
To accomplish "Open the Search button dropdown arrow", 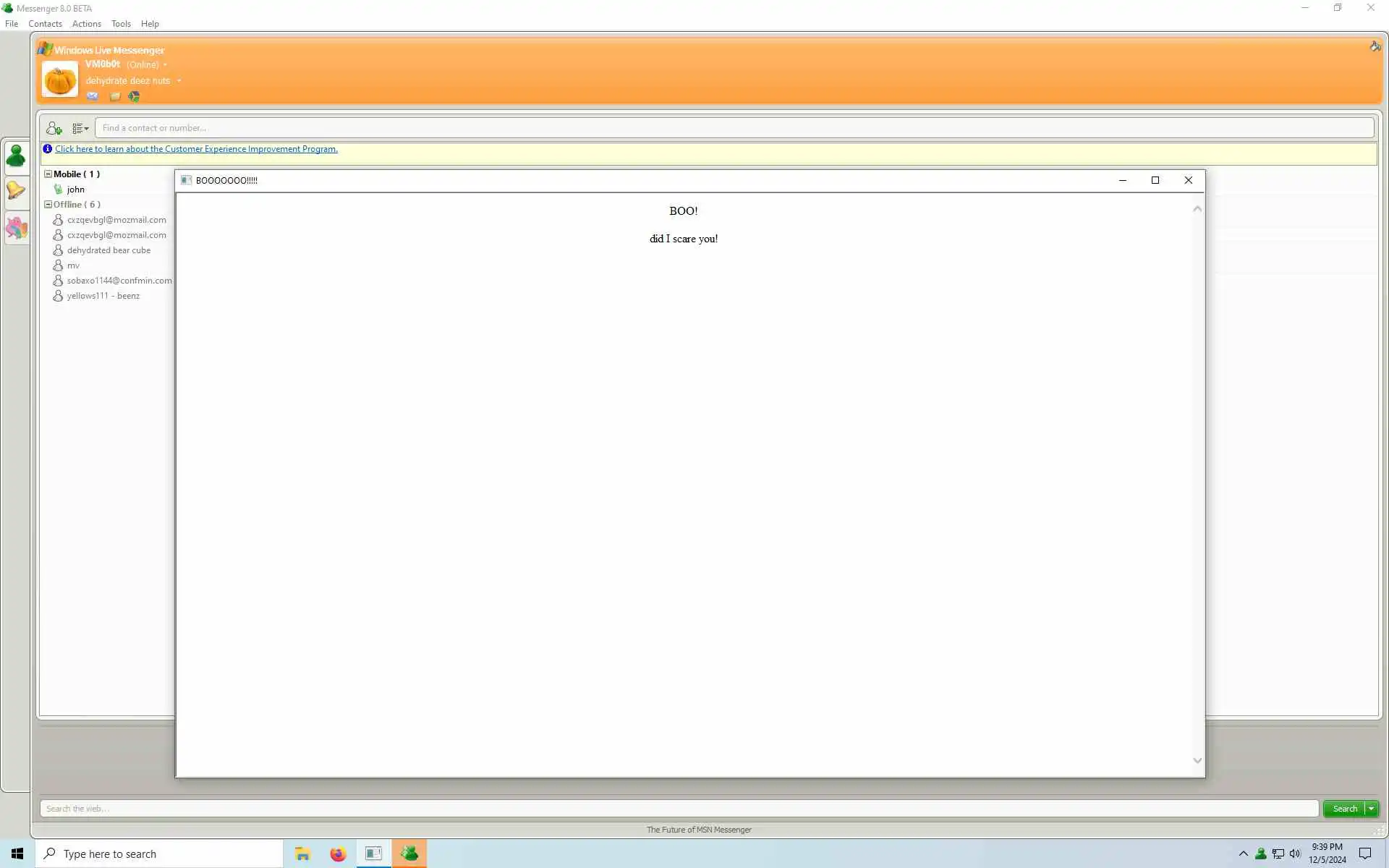I will pos(1371,809).
